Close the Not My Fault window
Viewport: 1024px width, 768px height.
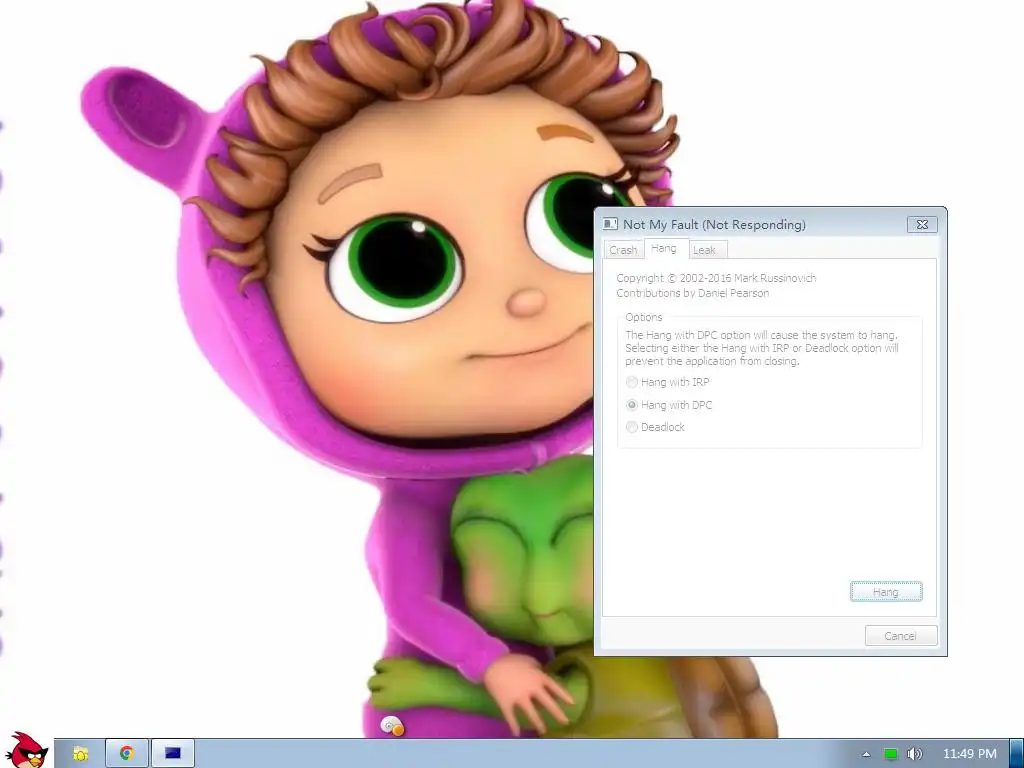pyautogui.click(x=922, y=224)
